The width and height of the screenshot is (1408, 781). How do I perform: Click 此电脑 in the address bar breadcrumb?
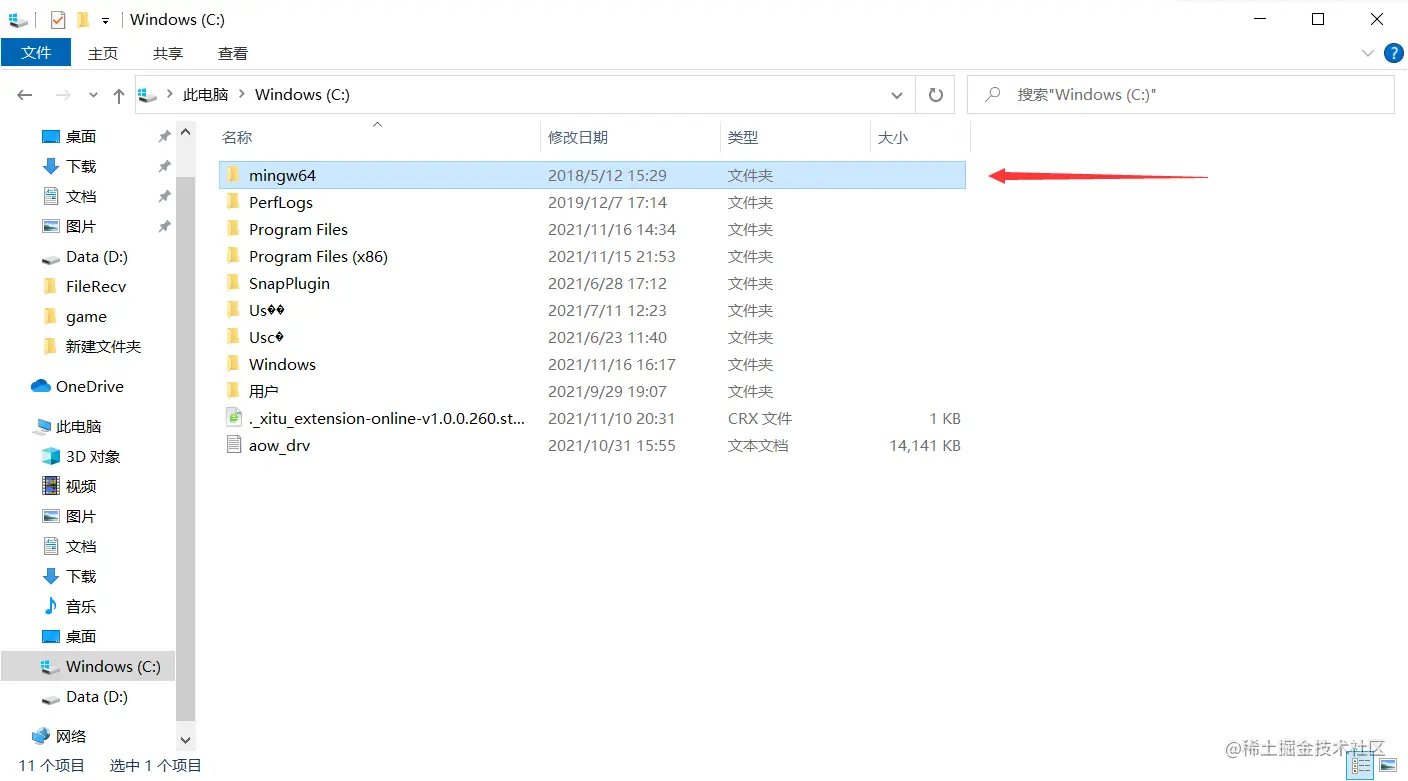(x=205, y=95)
